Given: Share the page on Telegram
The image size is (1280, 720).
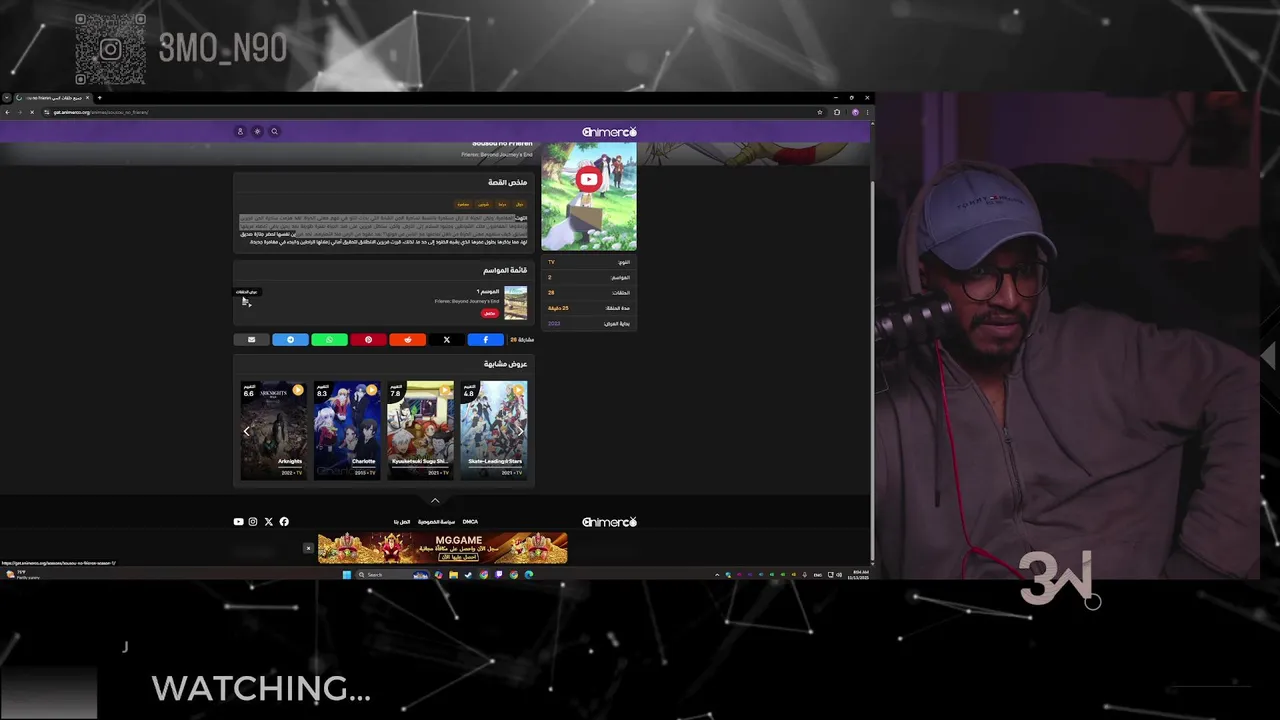Looking at the screenshot, I should click(290, 340).
